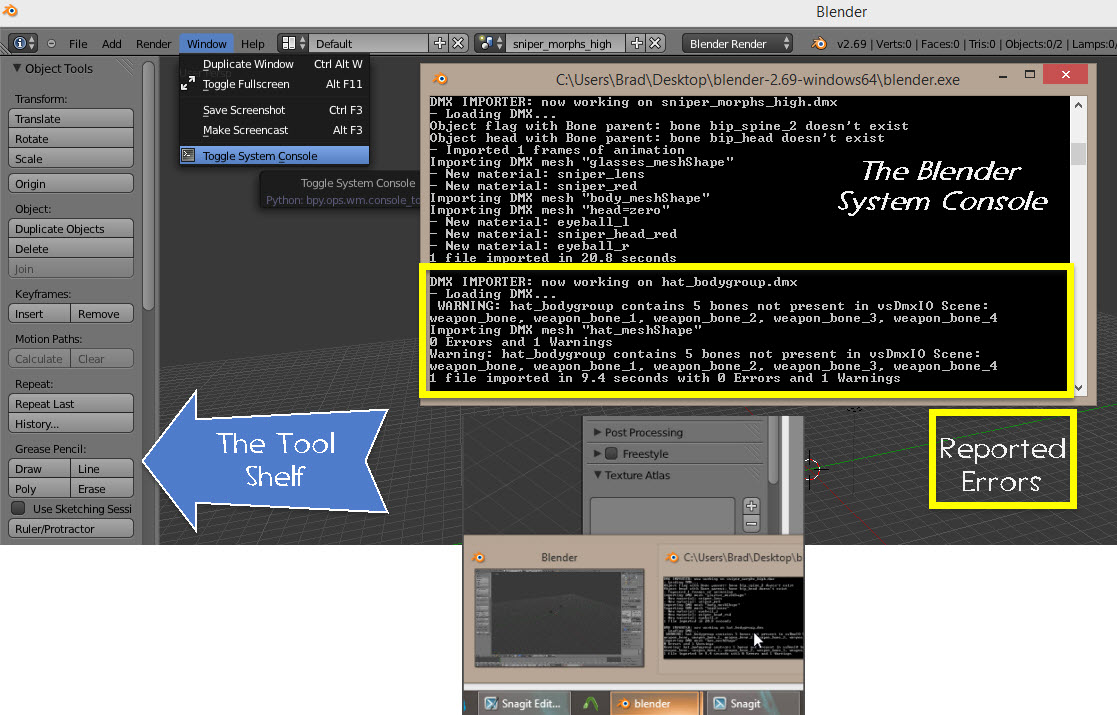Collapse the Object Tools panel
This screenshot has height=715, width=1117.
(x=16, y=68)
